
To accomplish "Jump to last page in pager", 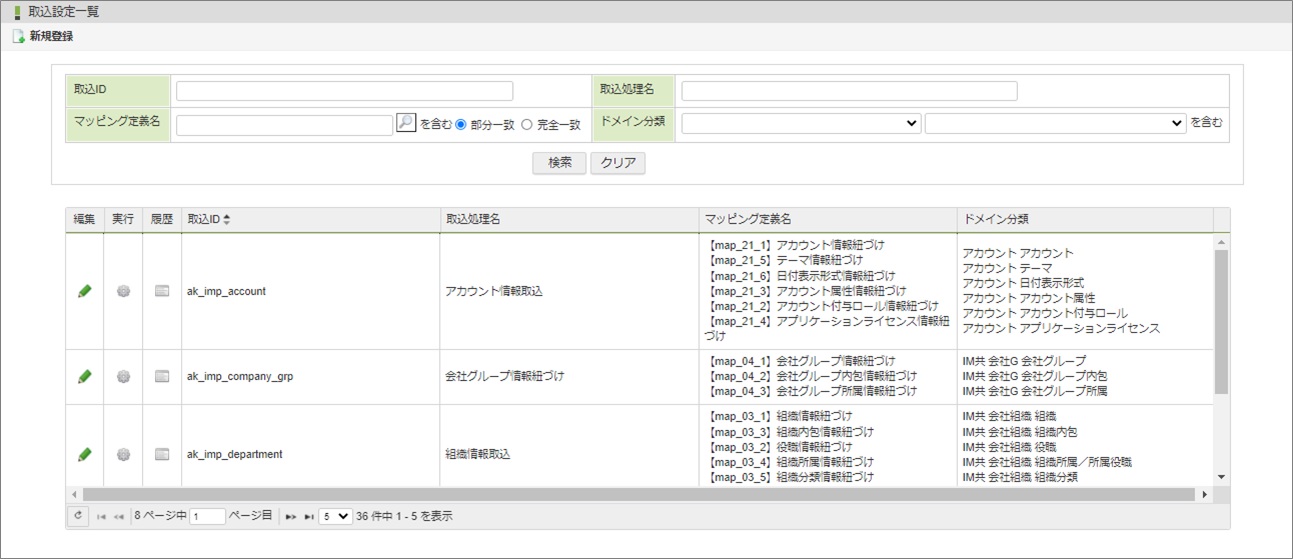I will click(309, 517).
